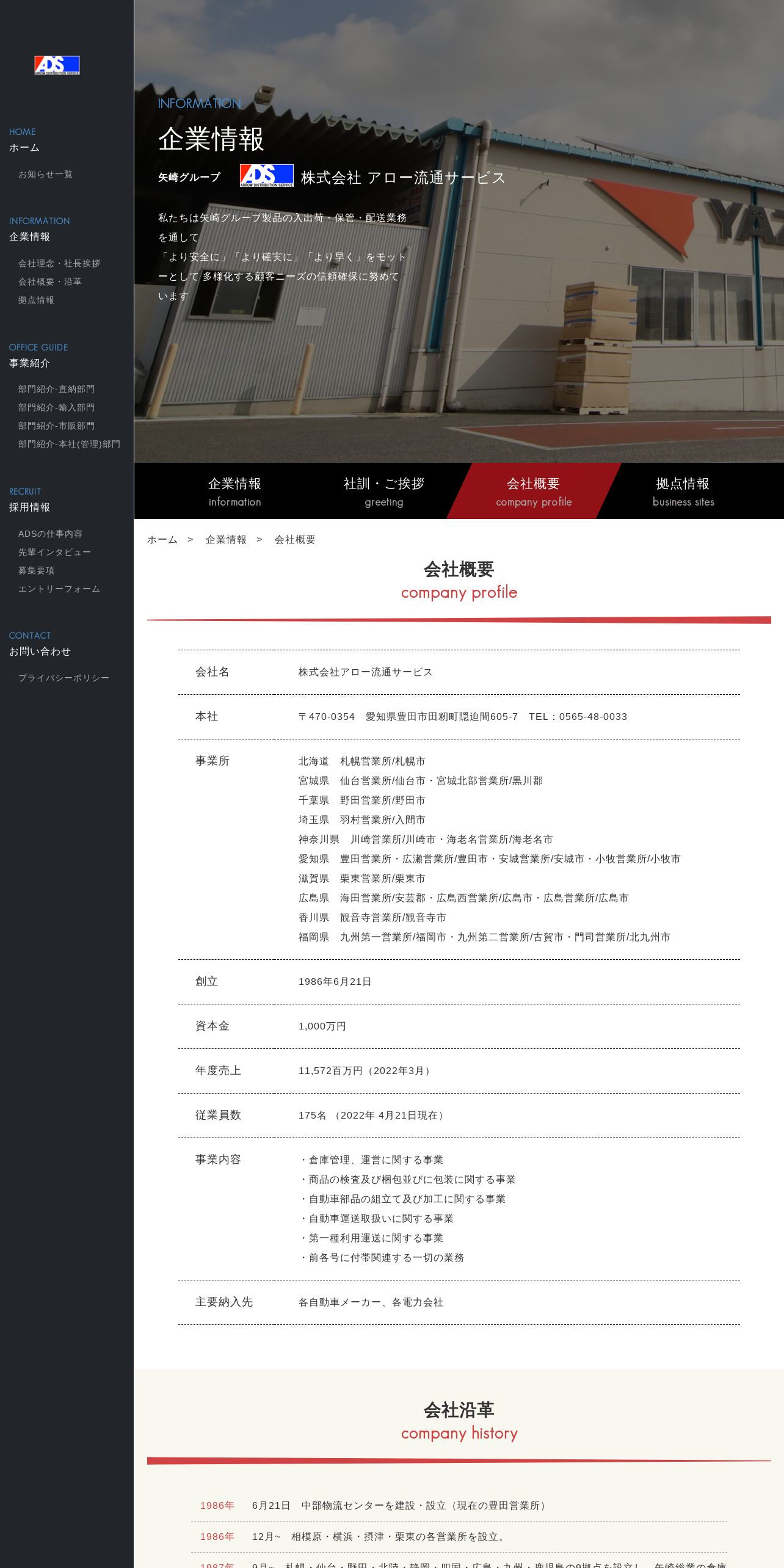The width and height of the screenshot is (784, 1568).
Task: Open 企業情報 in the sidebar menu
Action: point(29,237)
